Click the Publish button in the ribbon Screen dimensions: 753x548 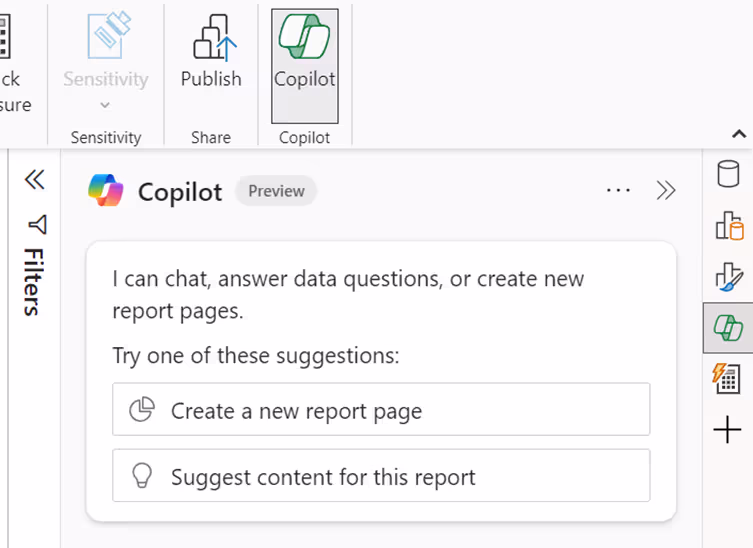click(211, 52)
